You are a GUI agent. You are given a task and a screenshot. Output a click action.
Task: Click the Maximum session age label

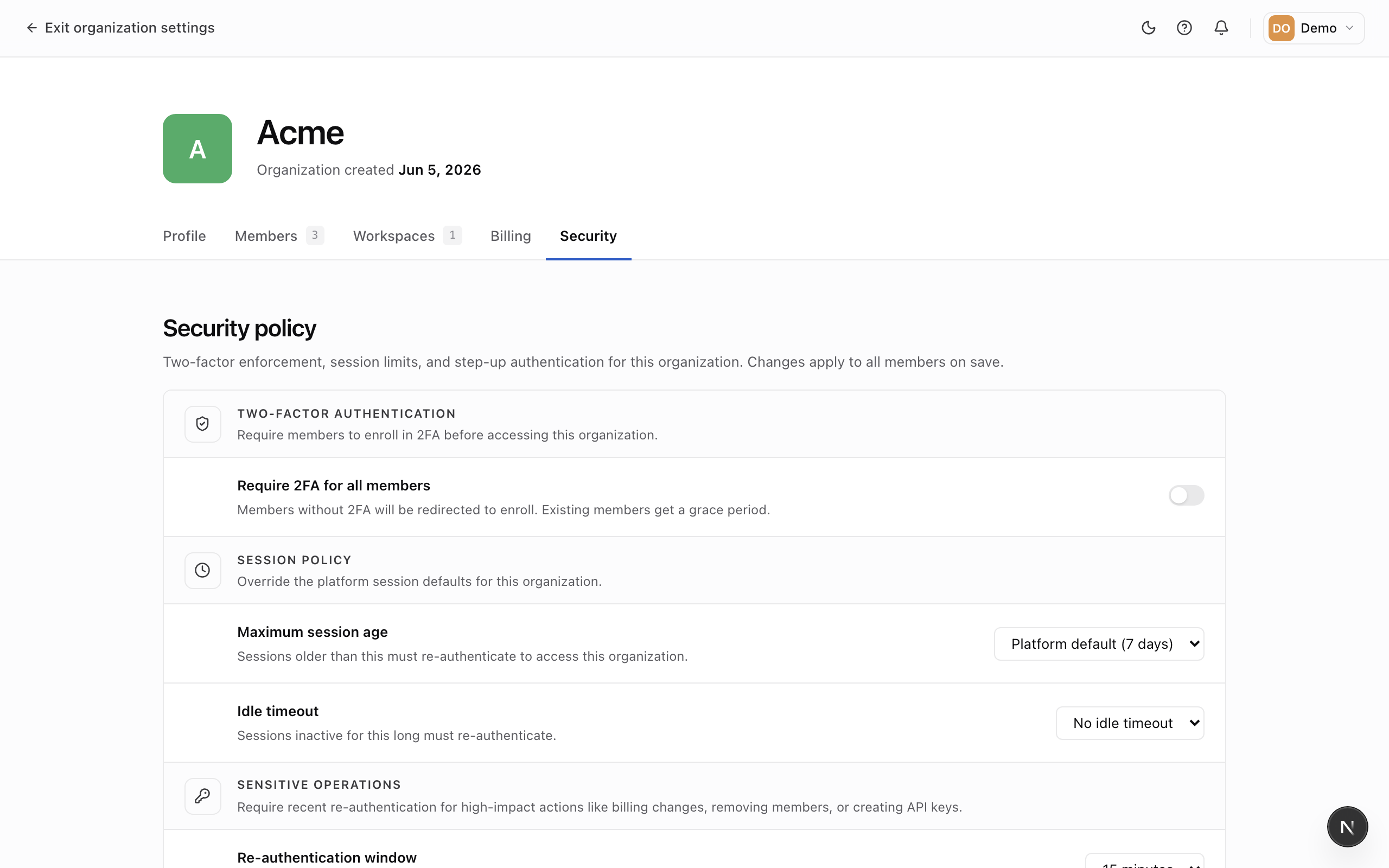click(312, 632)
